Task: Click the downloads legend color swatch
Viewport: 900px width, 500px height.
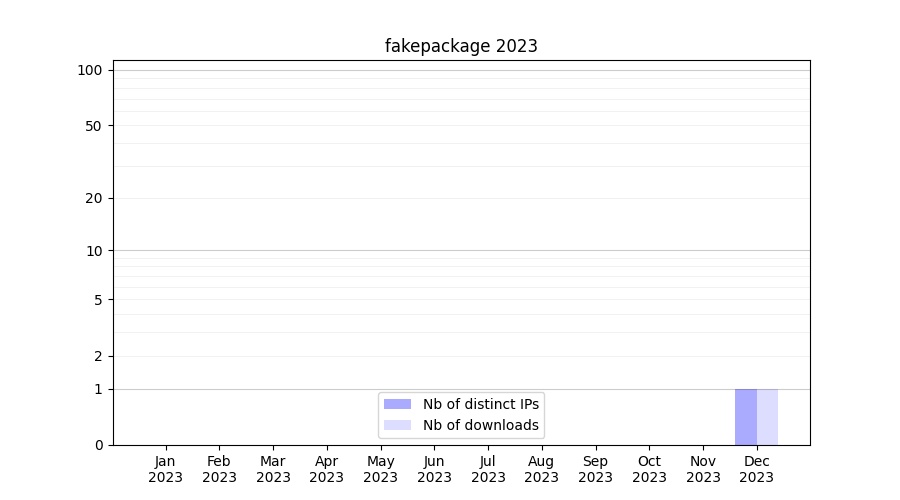Action: [x=397, y=425]
